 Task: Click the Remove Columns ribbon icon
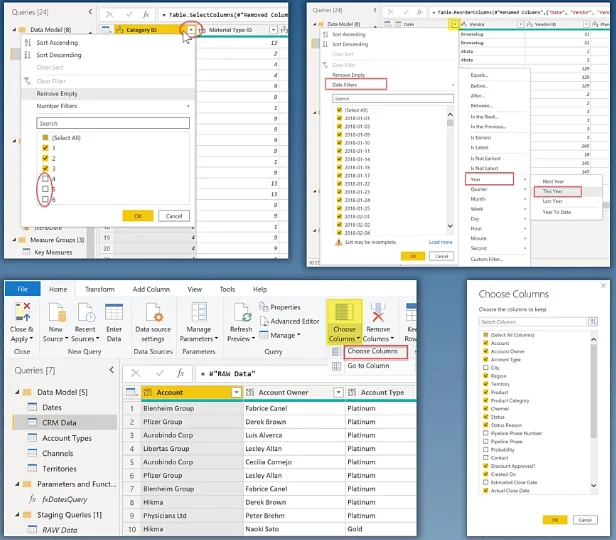coord(378,313)
